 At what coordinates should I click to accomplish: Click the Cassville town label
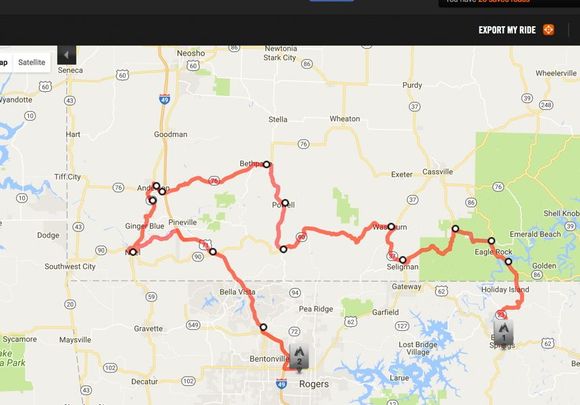pyautogui.click(x=438, y=172)
